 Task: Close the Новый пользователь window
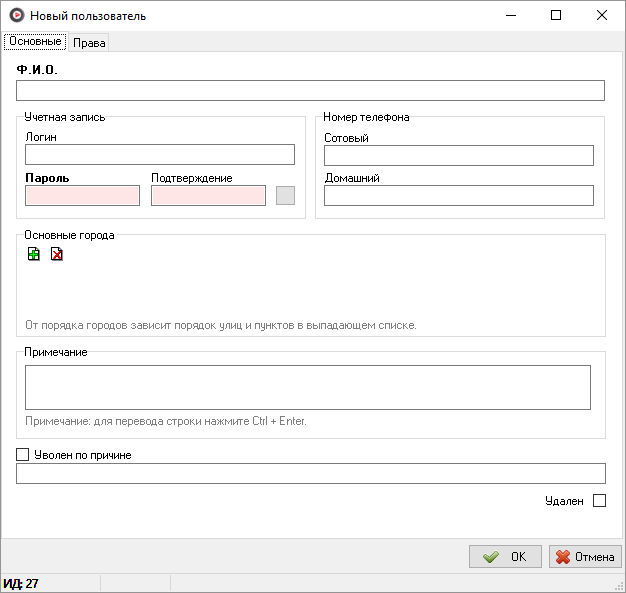tap(602, 15)
